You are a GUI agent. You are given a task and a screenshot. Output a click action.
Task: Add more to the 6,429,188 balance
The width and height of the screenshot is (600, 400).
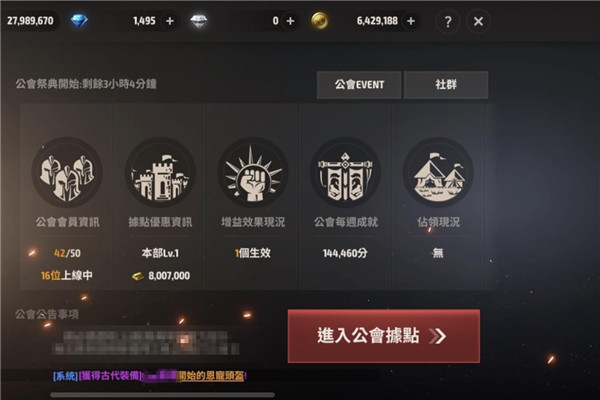coord(411,21)
